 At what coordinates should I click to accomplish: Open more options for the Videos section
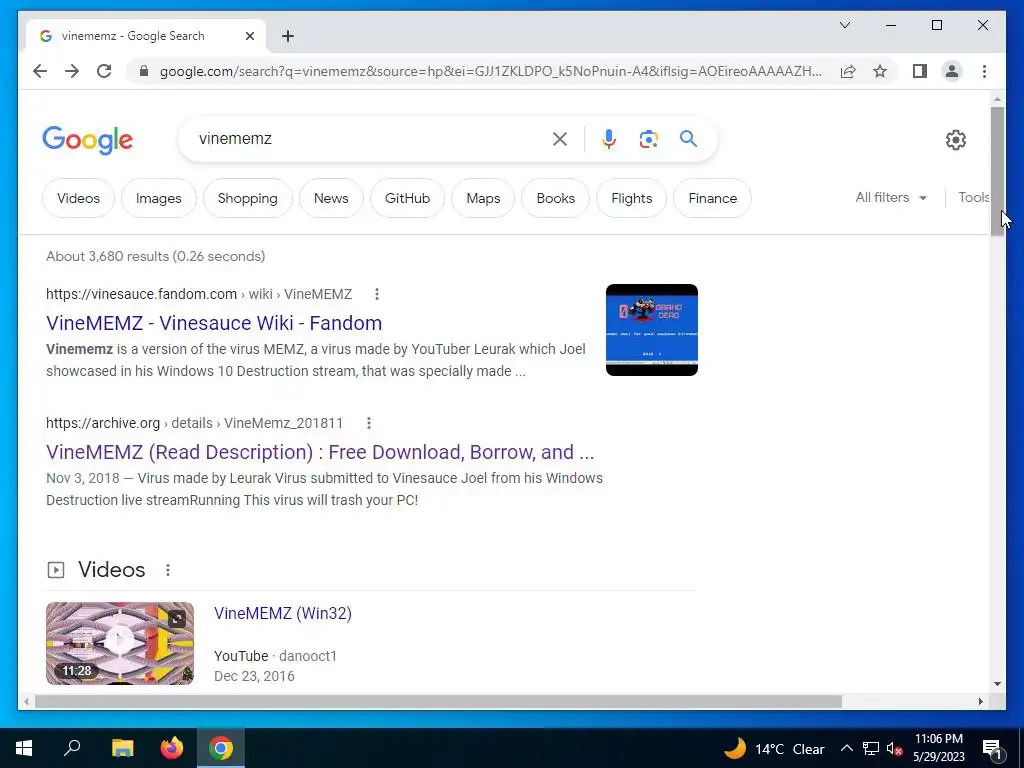point(168,570)
